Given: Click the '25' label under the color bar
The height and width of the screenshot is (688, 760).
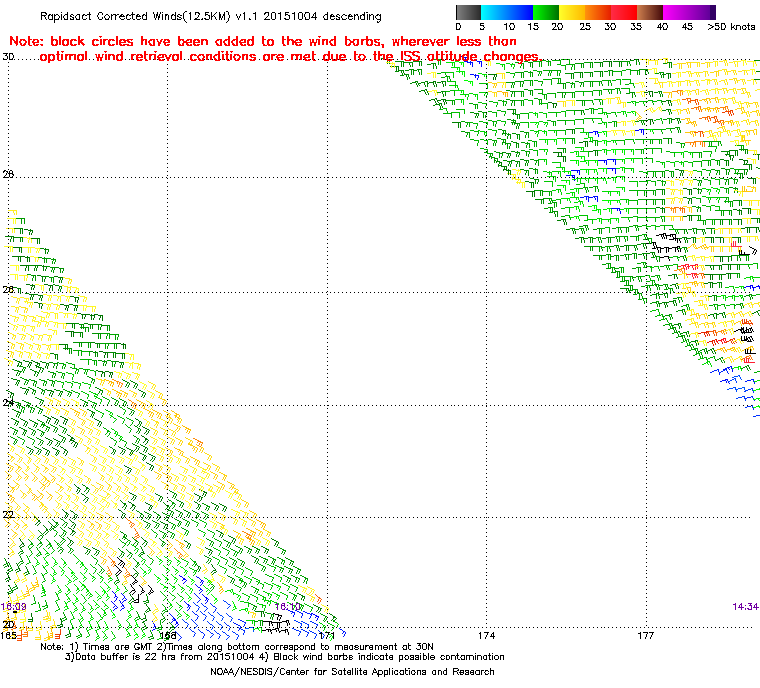Looking at the screenshot, I should coord(585,27).
